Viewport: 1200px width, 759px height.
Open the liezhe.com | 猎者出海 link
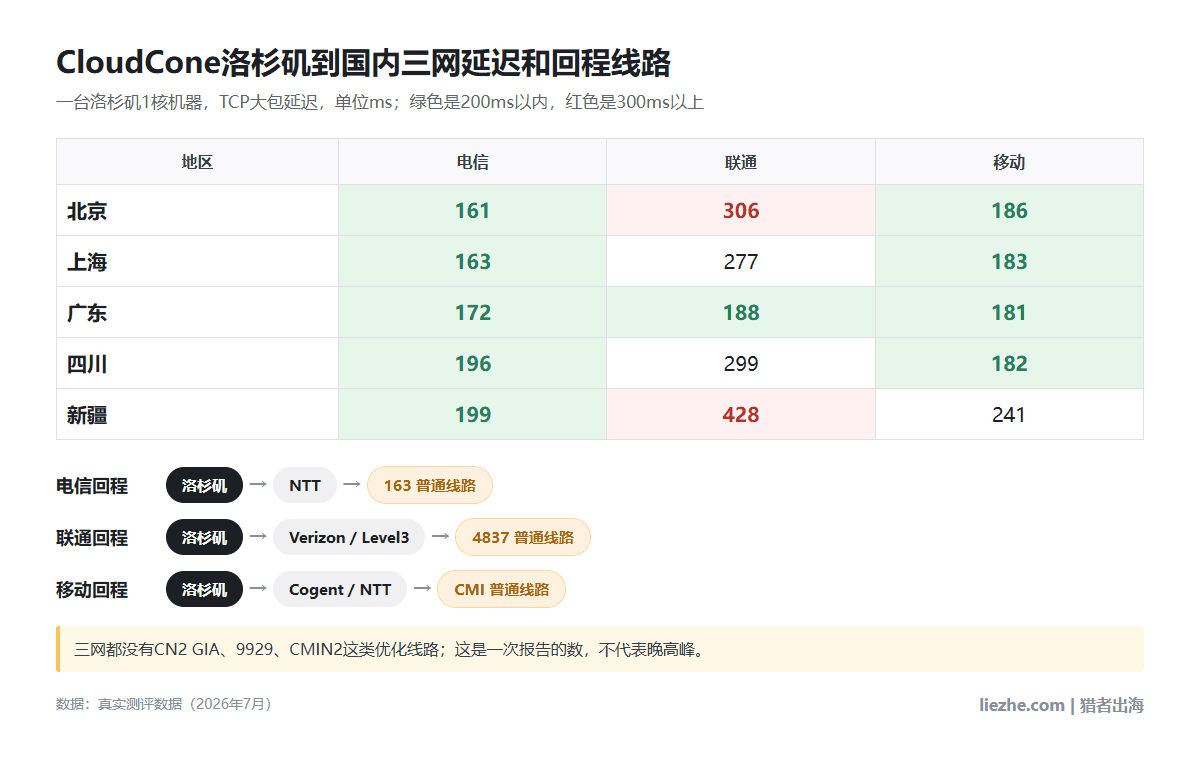[1061, 705]
